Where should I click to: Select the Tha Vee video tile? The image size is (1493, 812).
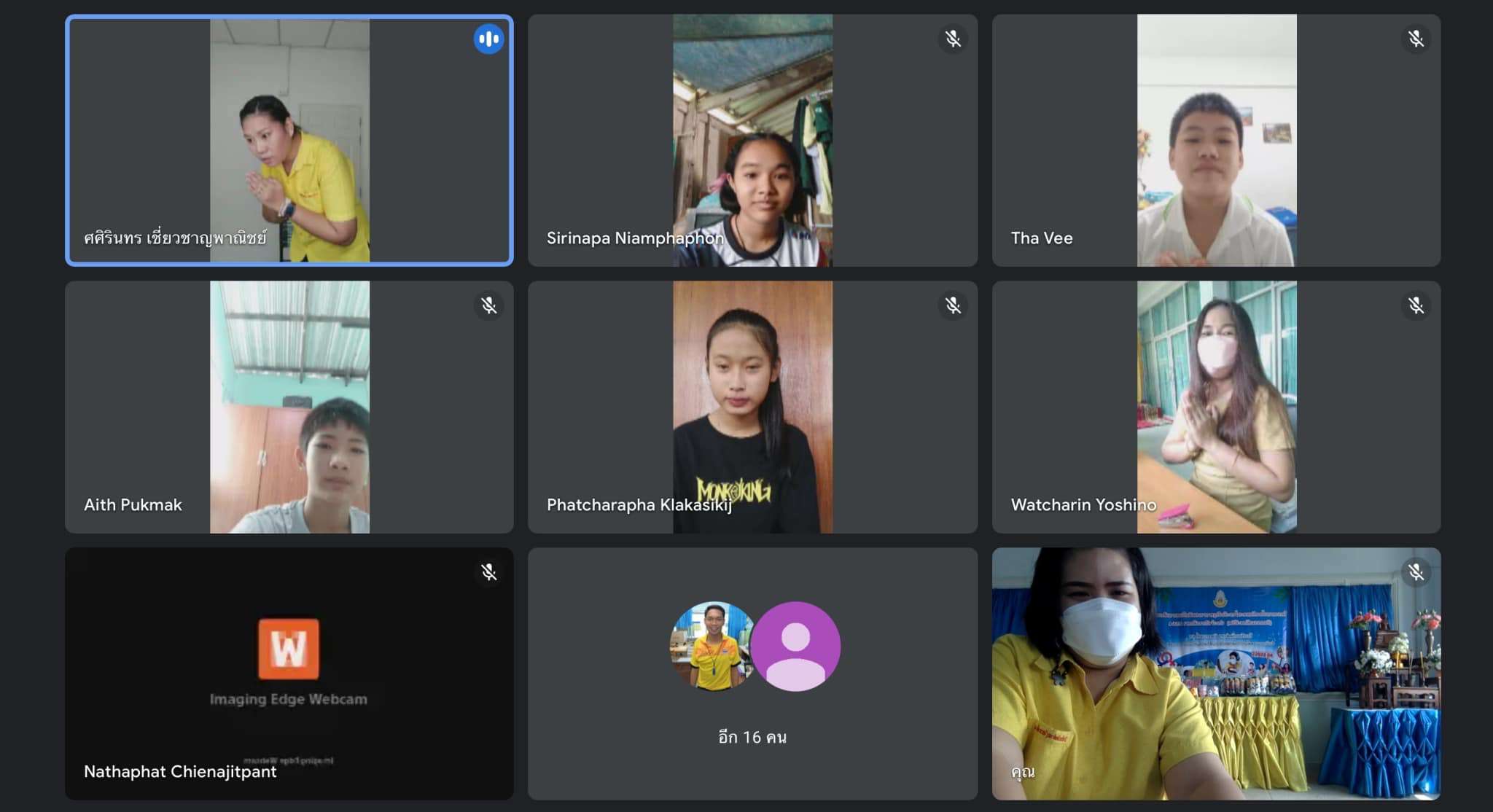coord(1216,140)
